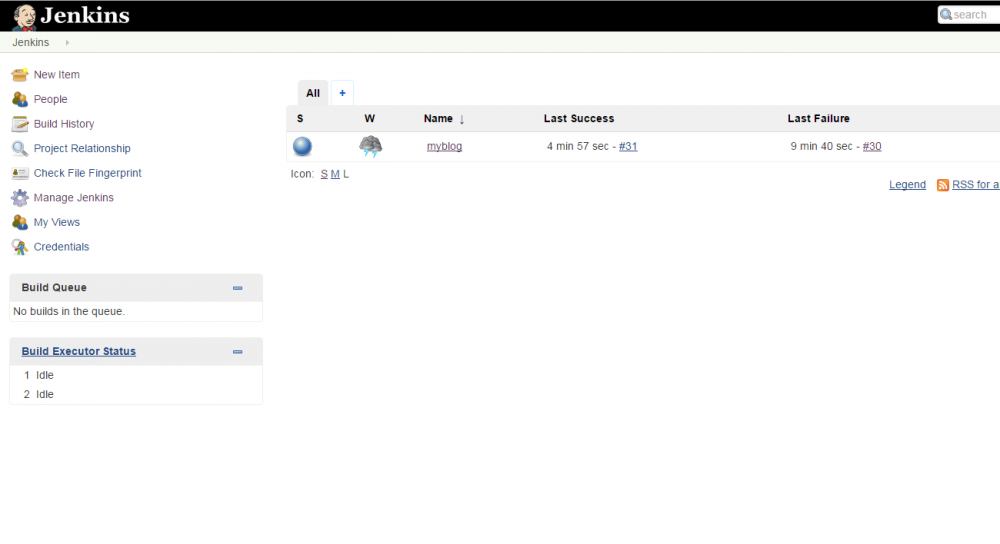Click the New Item box icon
1000x544 pixels.
point(20,75)
